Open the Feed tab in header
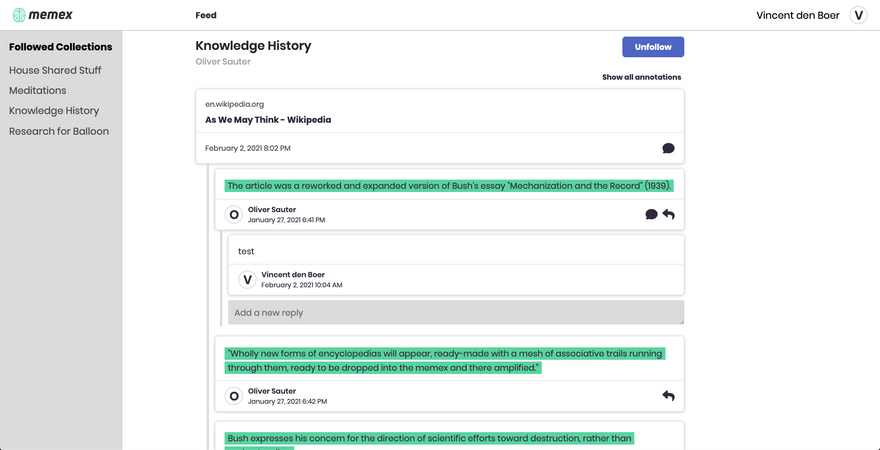 pyautogui.click(x=206, y=15)
